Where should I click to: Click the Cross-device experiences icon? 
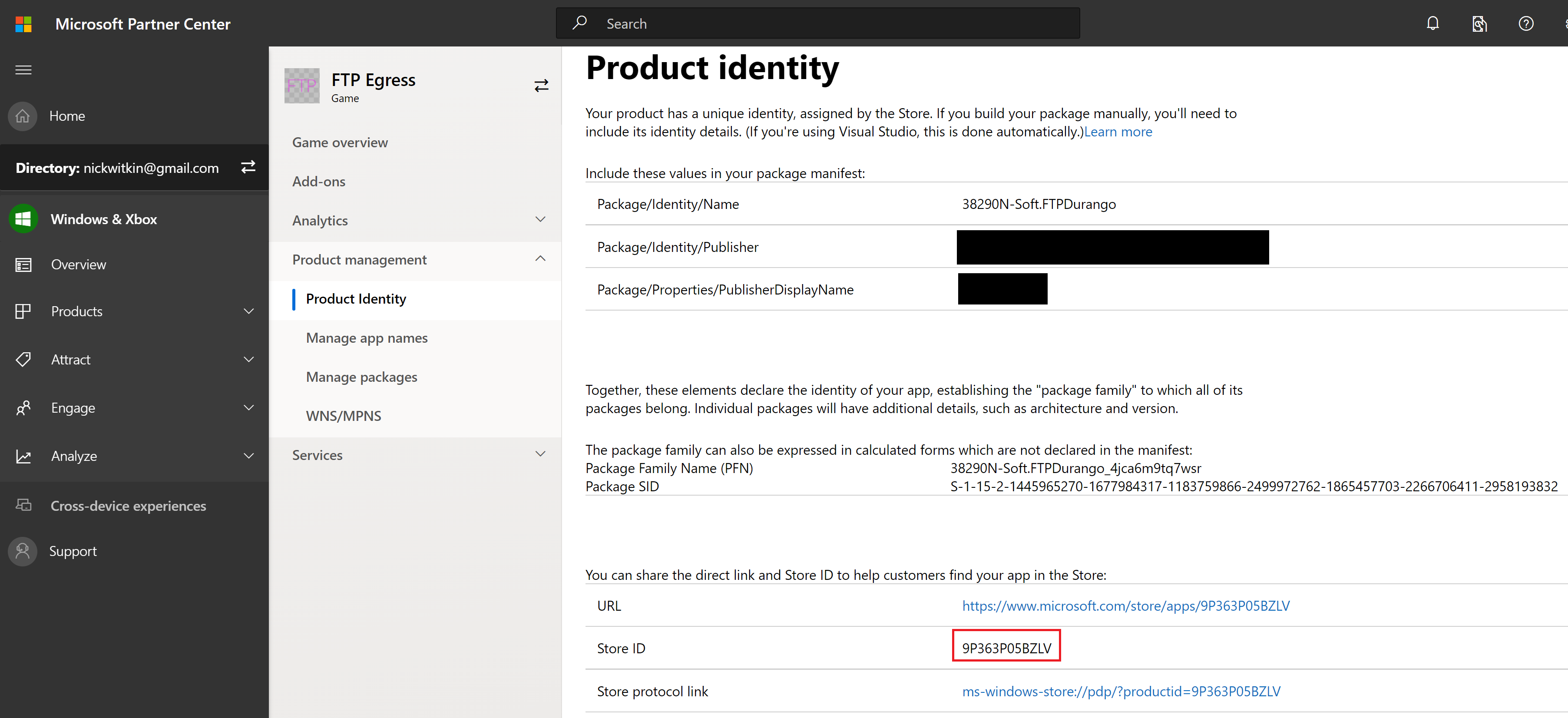23,505
